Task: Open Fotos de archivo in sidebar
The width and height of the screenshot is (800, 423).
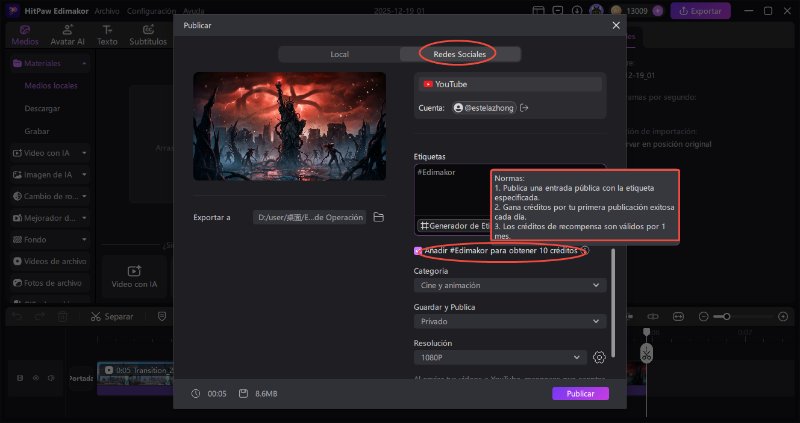Action: click(x=49, y=283)
